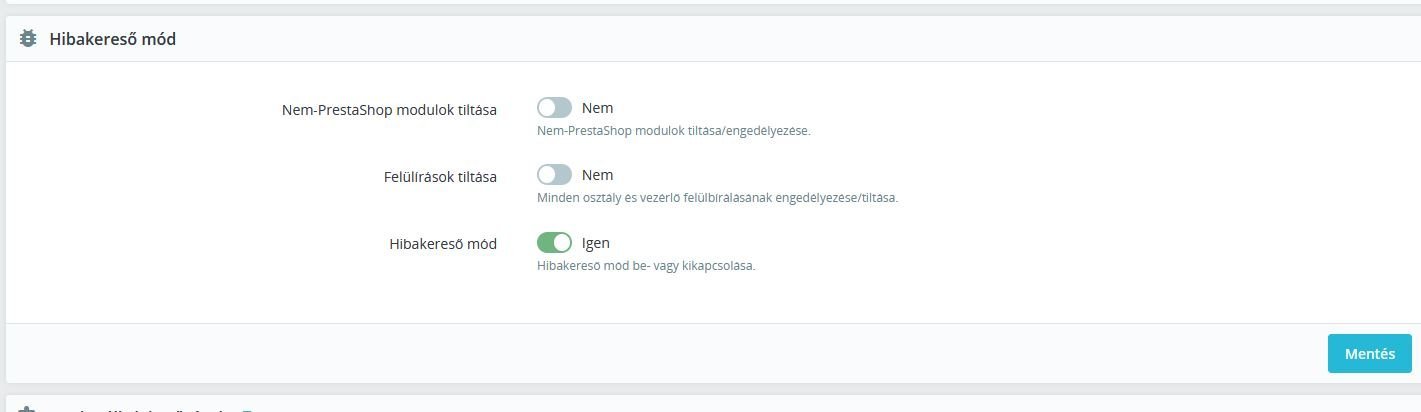The height and width of the screenshot is (412, 1421).
Task: Click the partially visible heading of the bottom panel
Action: point(140,409)
